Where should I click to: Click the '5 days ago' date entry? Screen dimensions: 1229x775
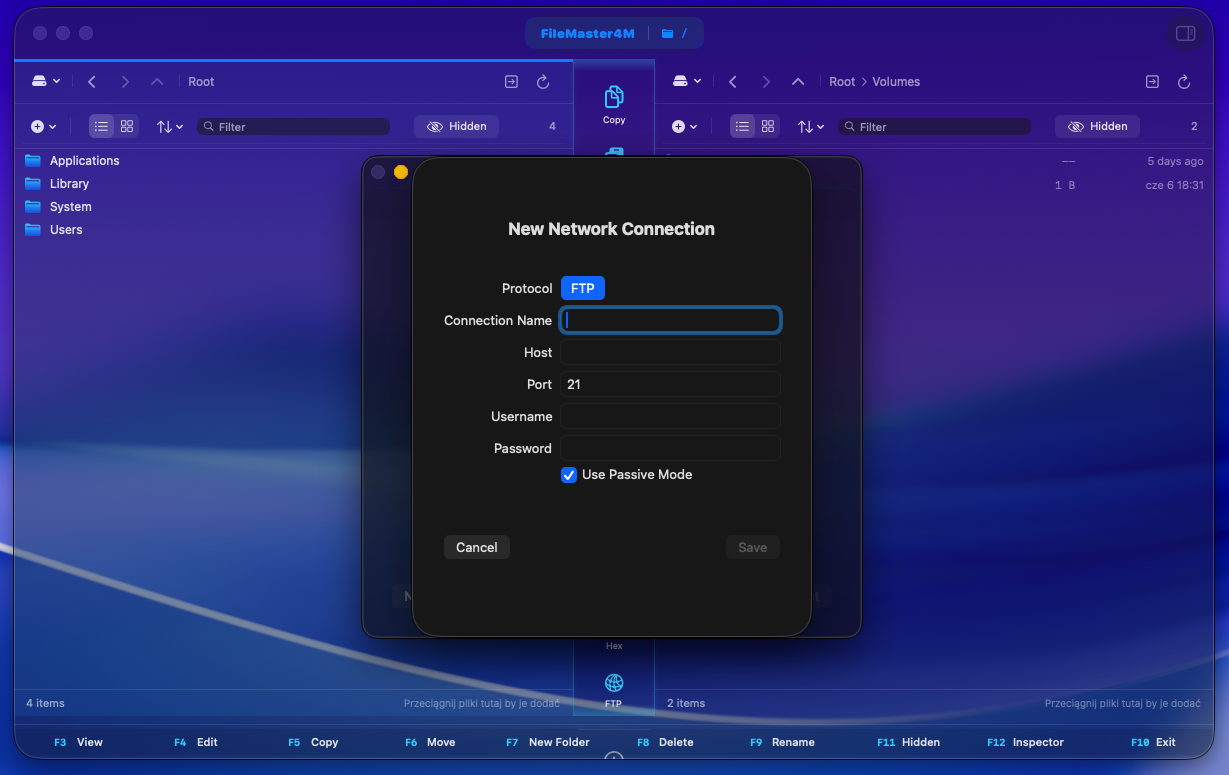(1175, 161)
